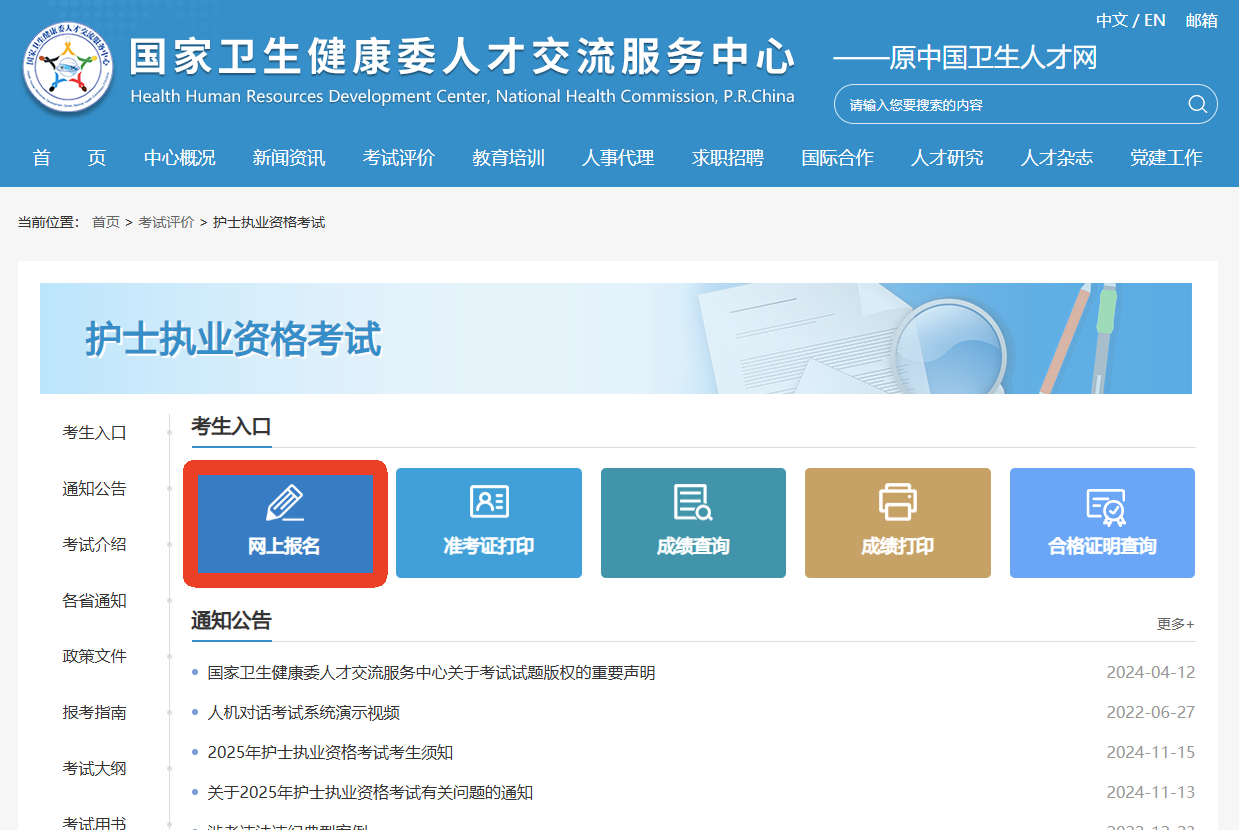This screenshot has width=1239, height=830.
Task: Open the 考试评价 navigation menu
Action: pyautogui.click(x=398, y=158)
